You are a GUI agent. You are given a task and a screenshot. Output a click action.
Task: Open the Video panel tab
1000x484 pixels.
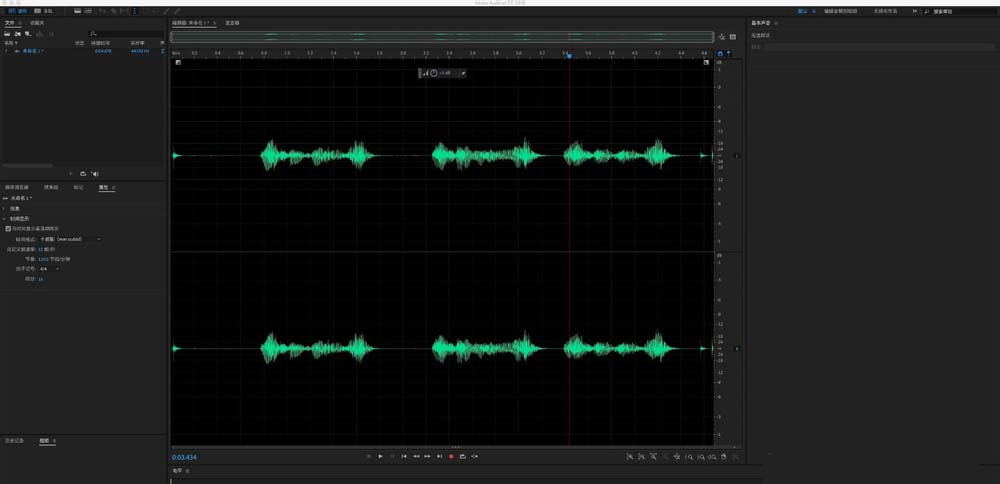pos(44,441)
